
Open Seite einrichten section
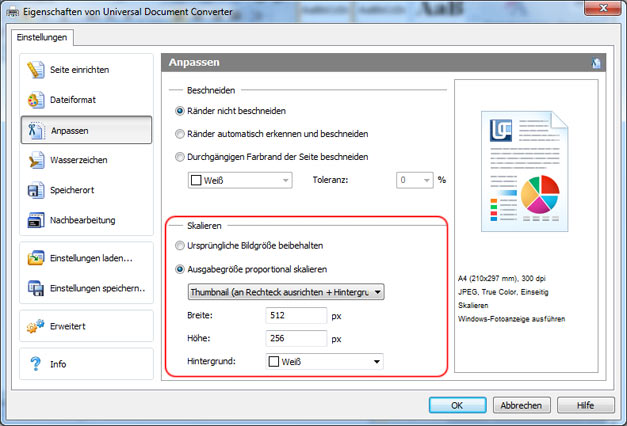pos(86,70)
